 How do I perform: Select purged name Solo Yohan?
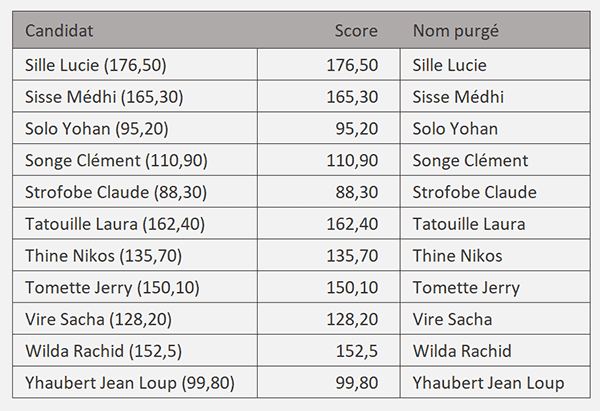click(x=455, y=129)
